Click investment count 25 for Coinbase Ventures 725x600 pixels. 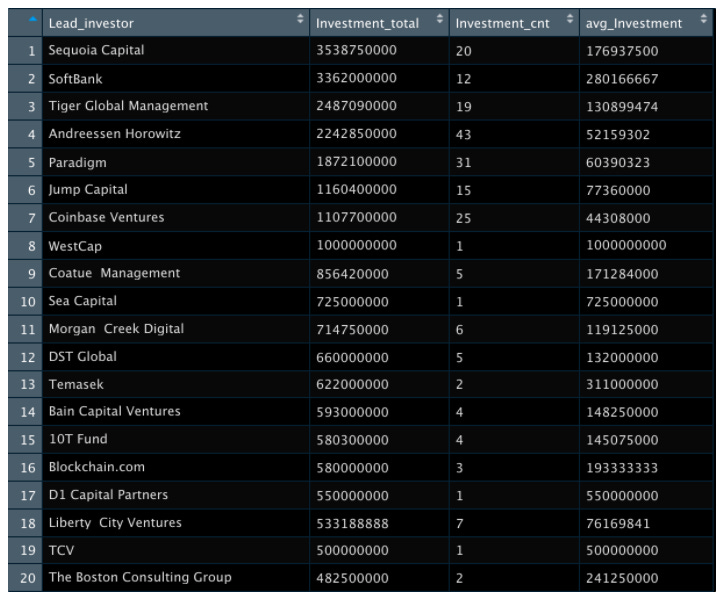coord(463,218)
